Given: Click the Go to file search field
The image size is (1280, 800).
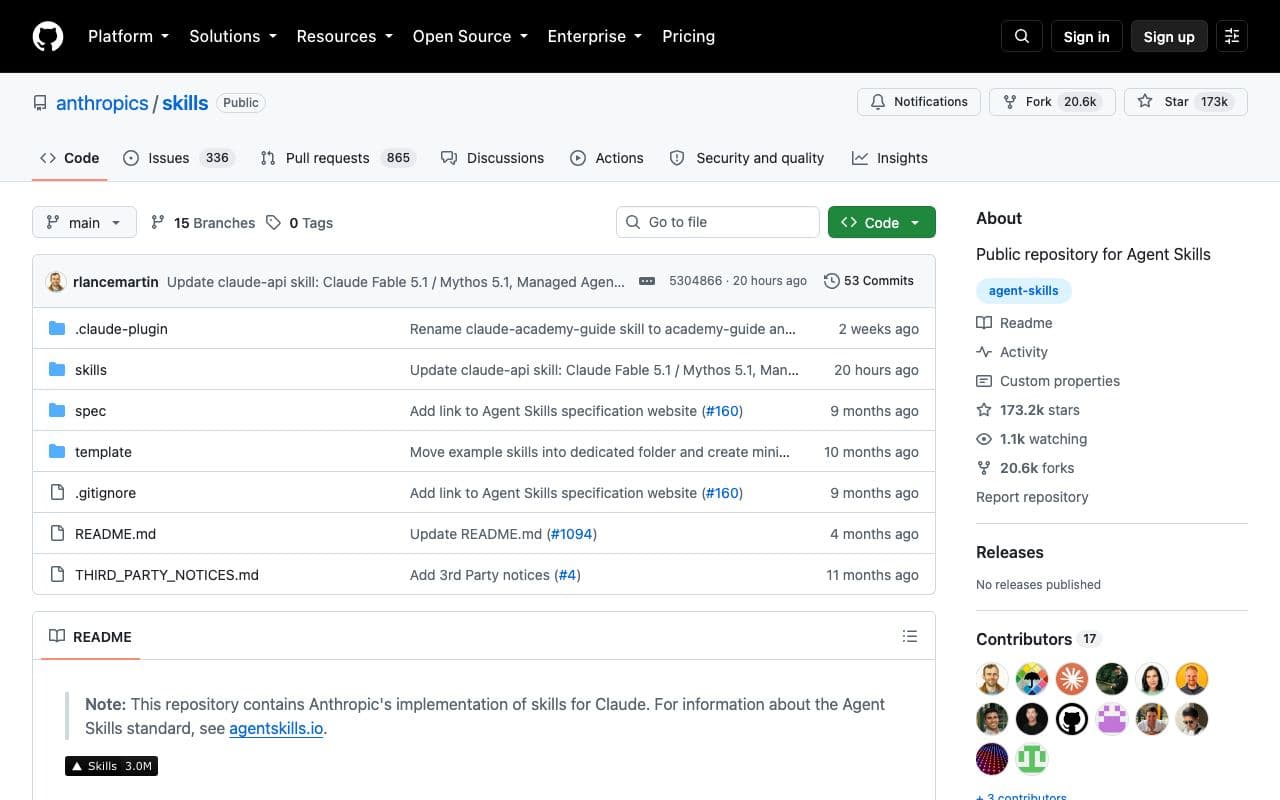Looking at the screenshot, I should [718, 222].
